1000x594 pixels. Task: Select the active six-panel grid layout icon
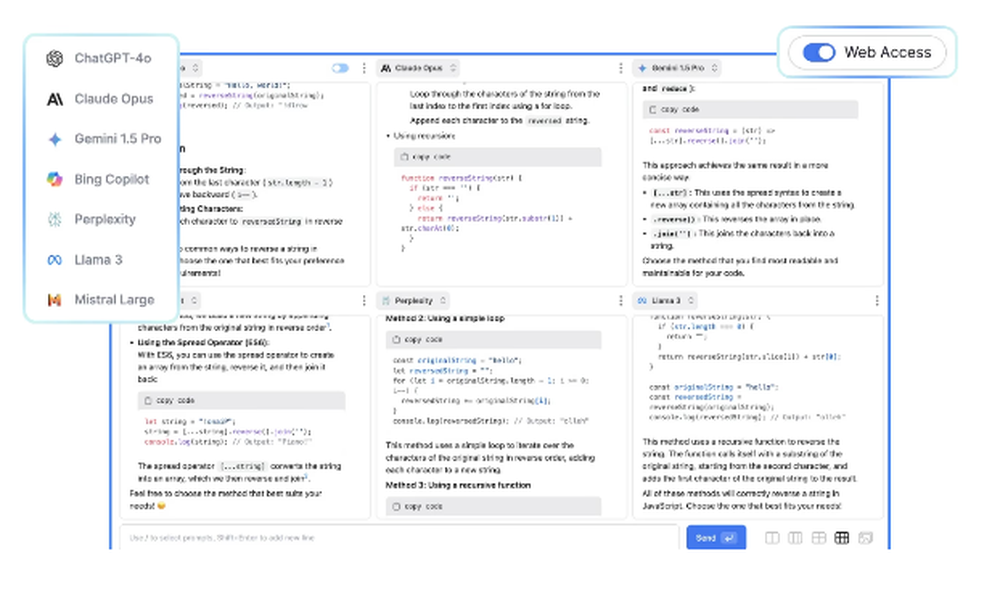842,538
